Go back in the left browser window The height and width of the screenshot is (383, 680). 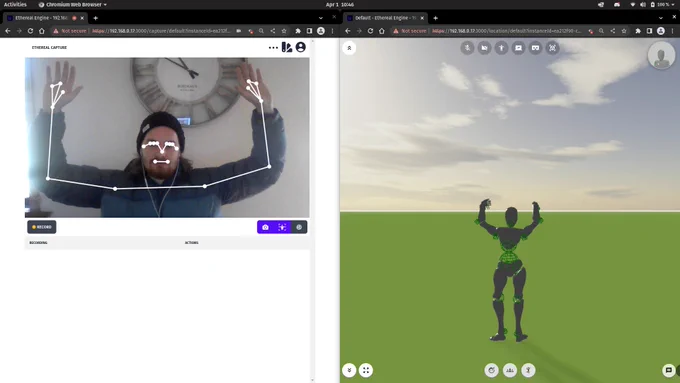pos(8,31)
